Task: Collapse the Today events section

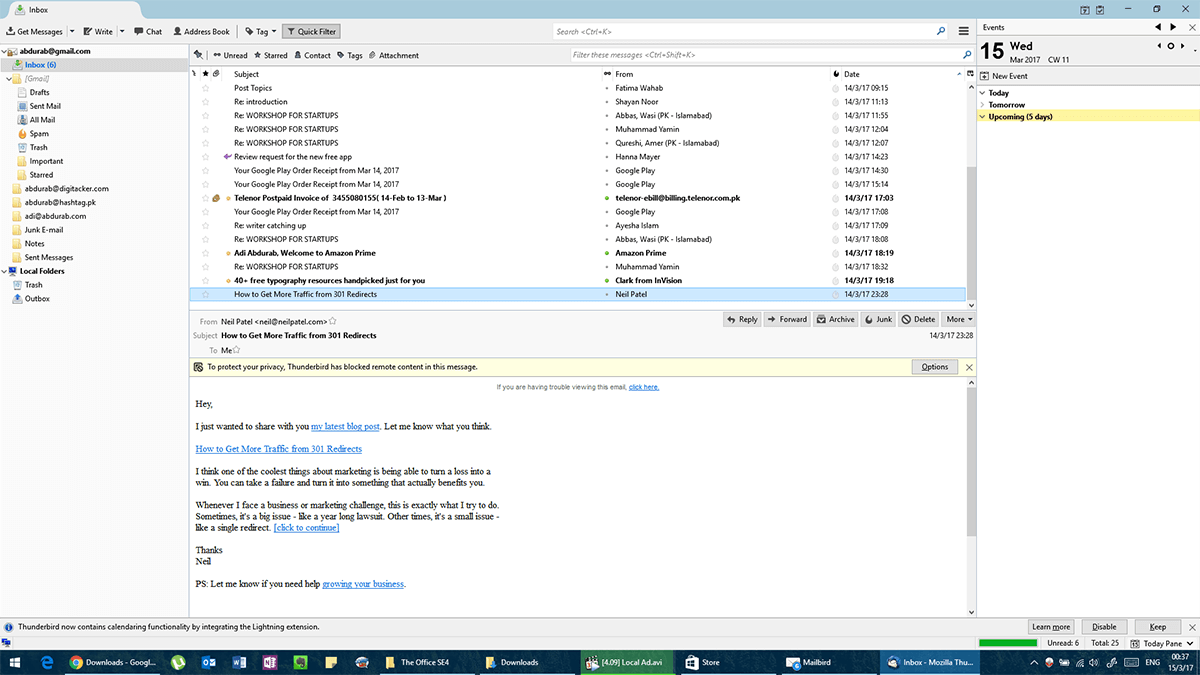Action: click(982, 93)
